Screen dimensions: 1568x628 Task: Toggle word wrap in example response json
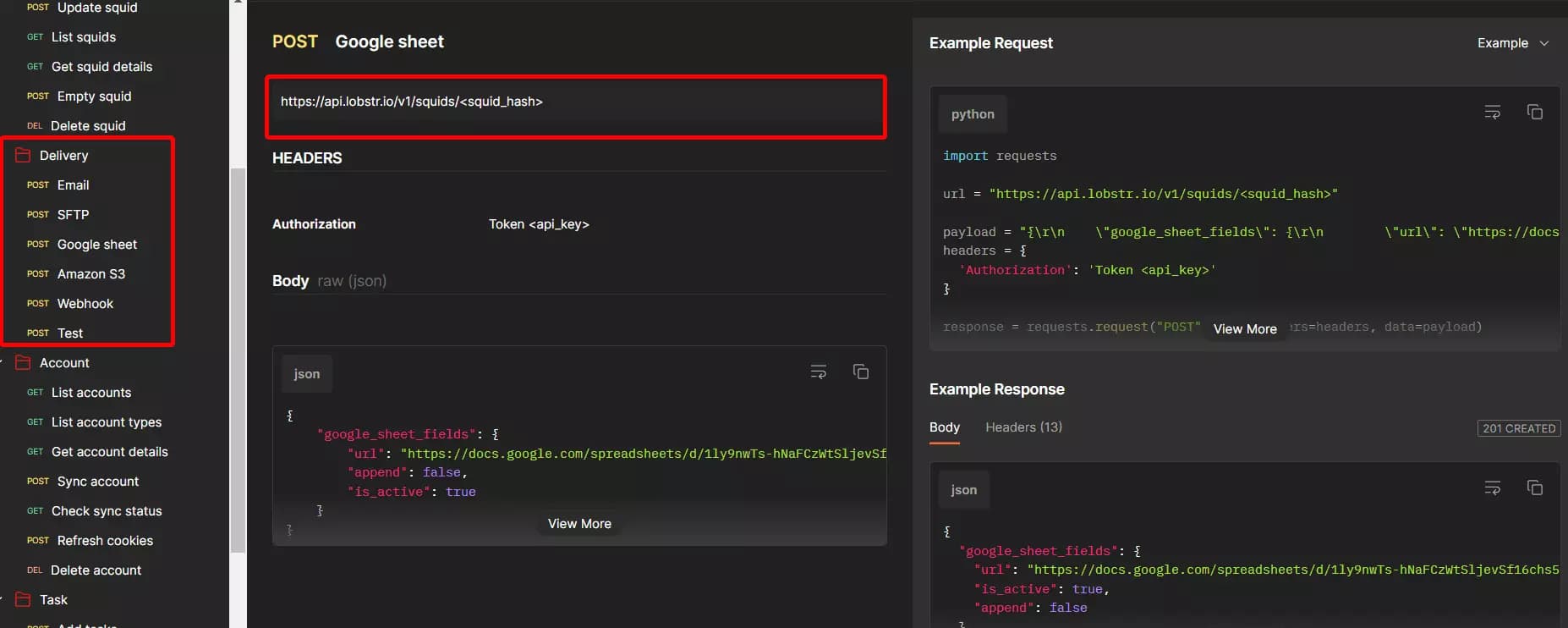click(1493, 488)
